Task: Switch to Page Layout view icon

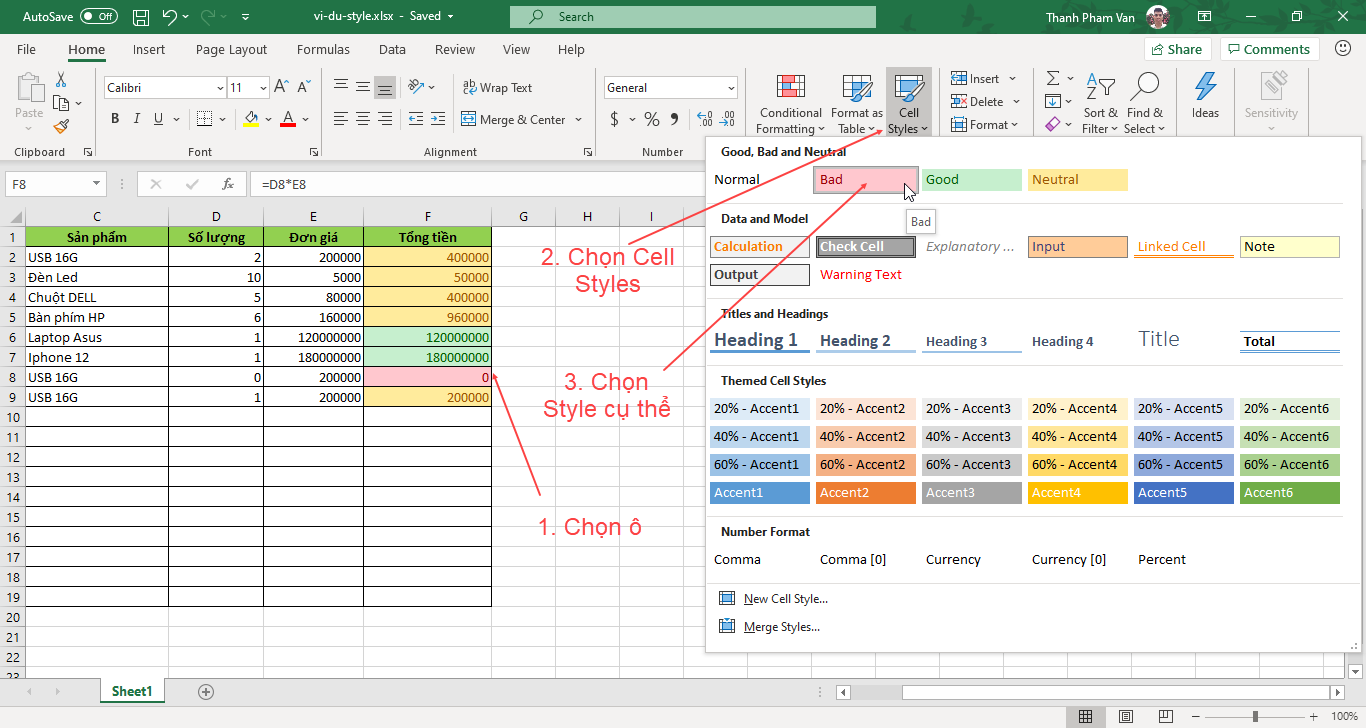Action: click(1126, 716)
